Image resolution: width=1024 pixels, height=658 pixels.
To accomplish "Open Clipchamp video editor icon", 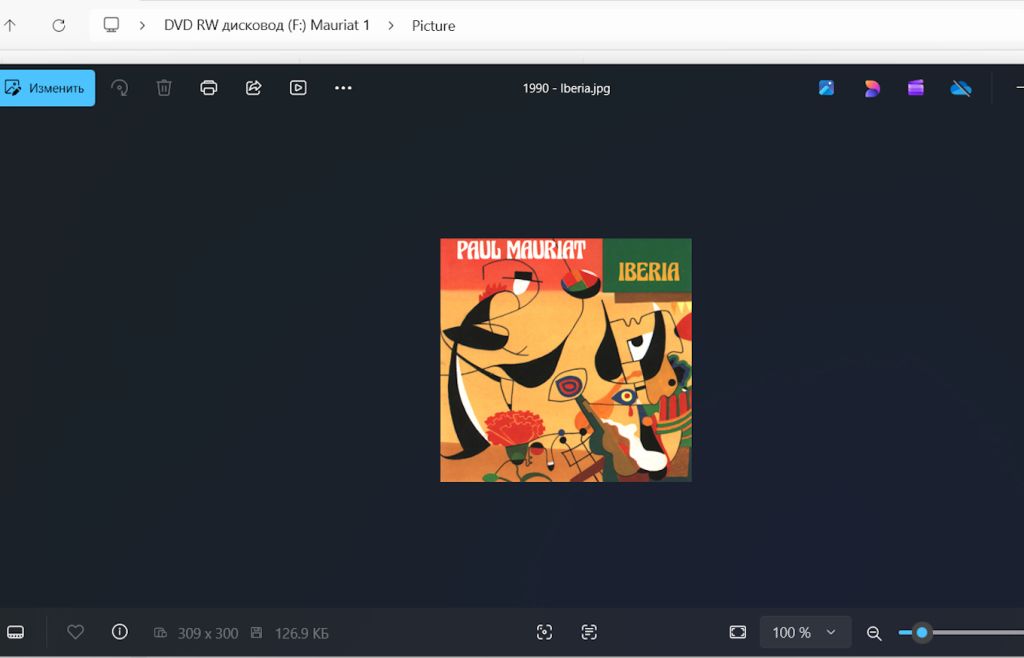I will [x=916, y=87].
